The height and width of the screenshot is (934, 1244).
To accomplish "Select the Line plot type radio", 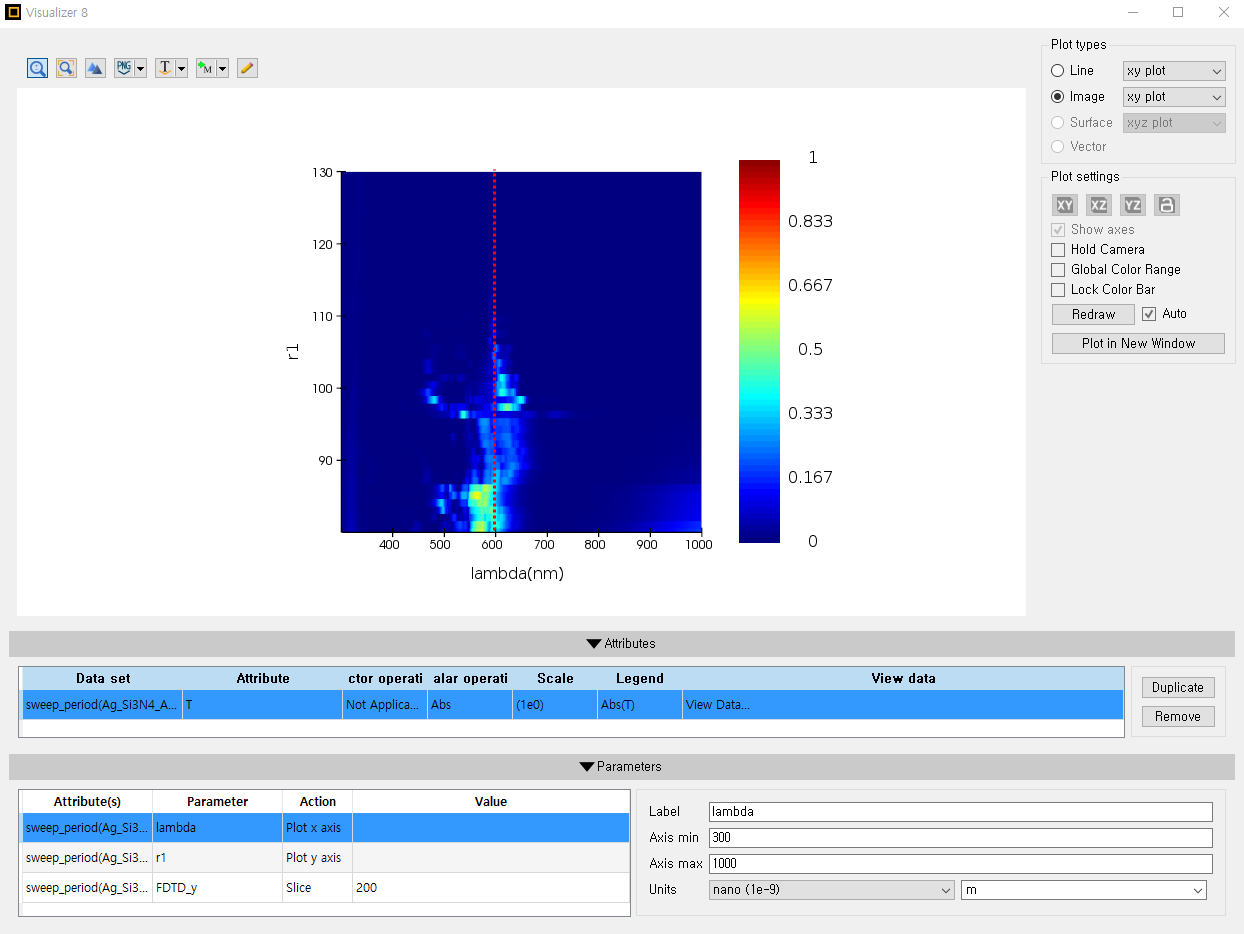I will point(1058,71).
